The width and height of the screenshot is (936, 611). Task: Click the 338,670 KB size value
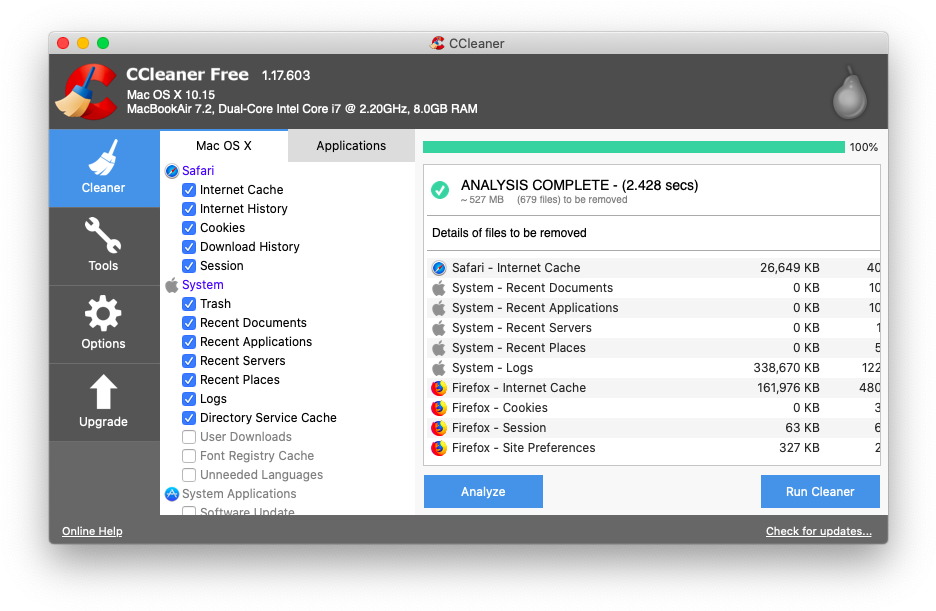pos(786,368)
